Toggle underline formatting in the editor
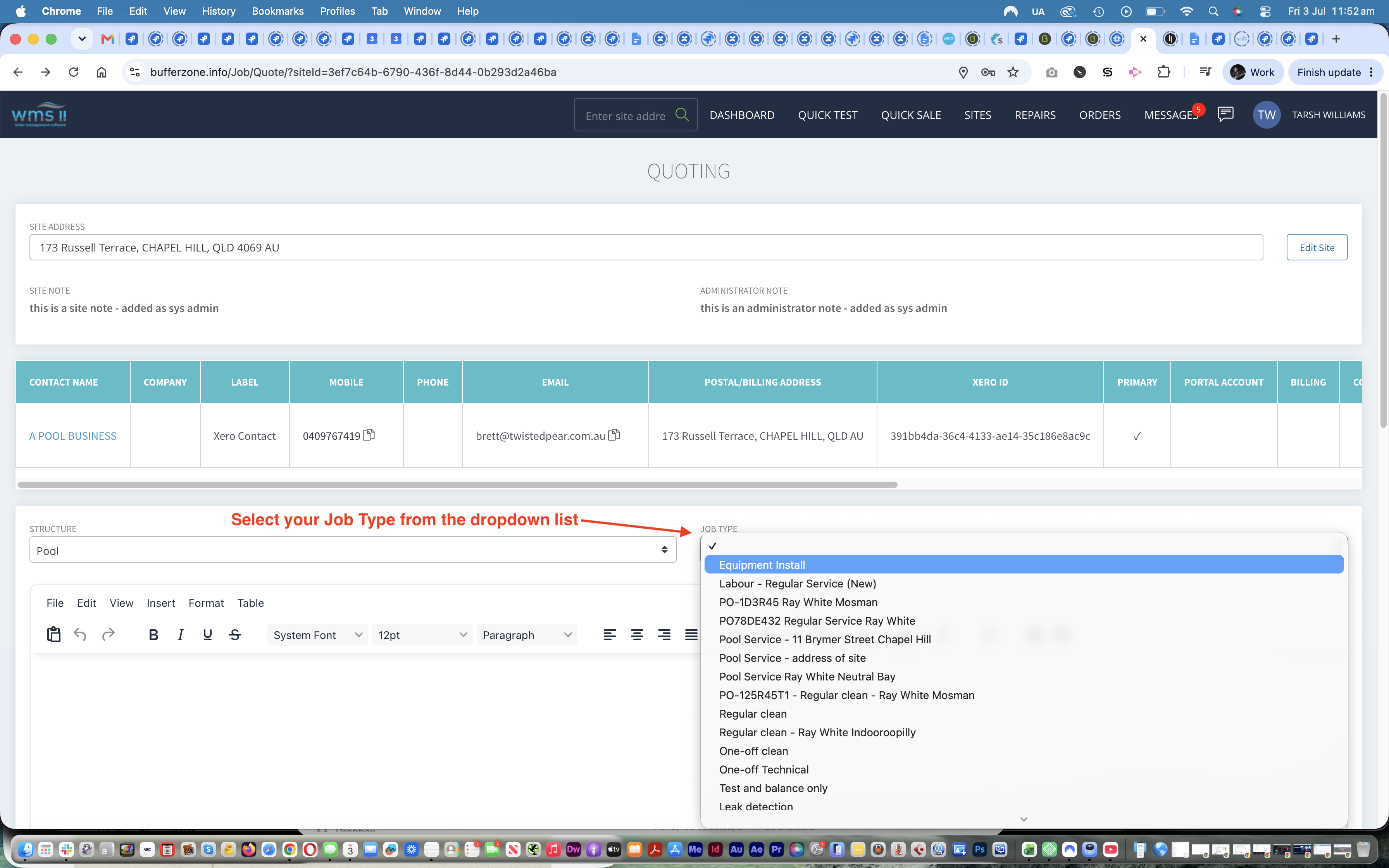The image size is (1389, 868). (x=208, y=635)
